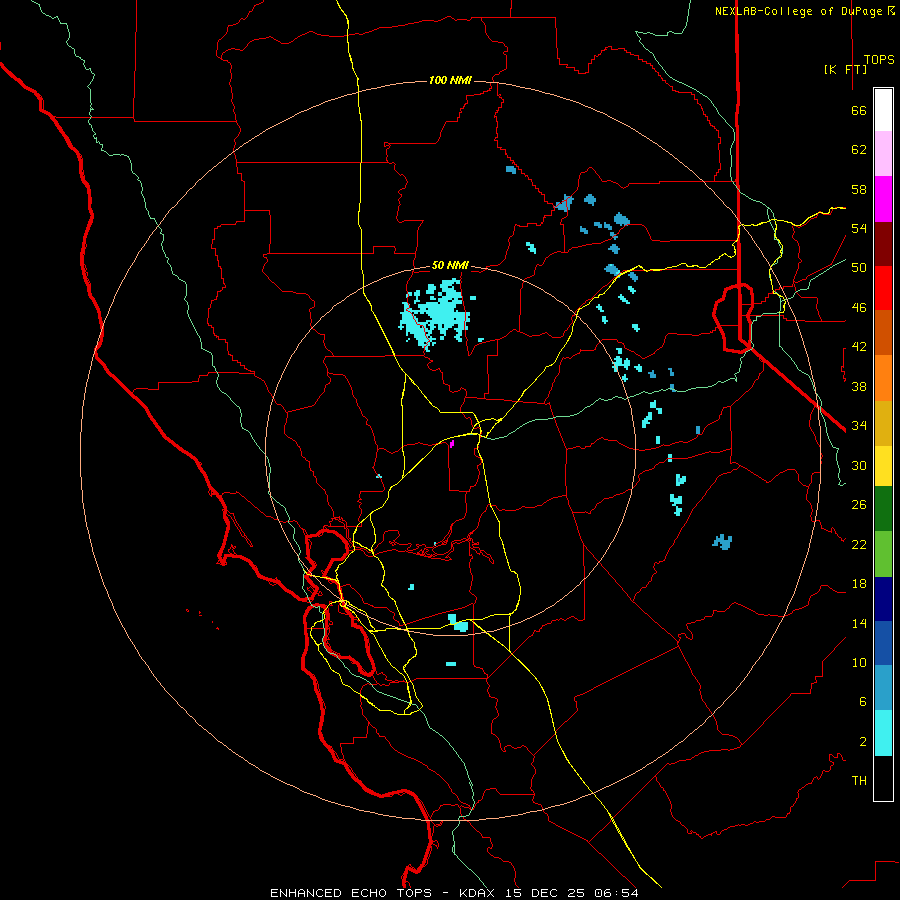Click the 66 legend value label
The image size is (900, 900).
click(859, 111)
